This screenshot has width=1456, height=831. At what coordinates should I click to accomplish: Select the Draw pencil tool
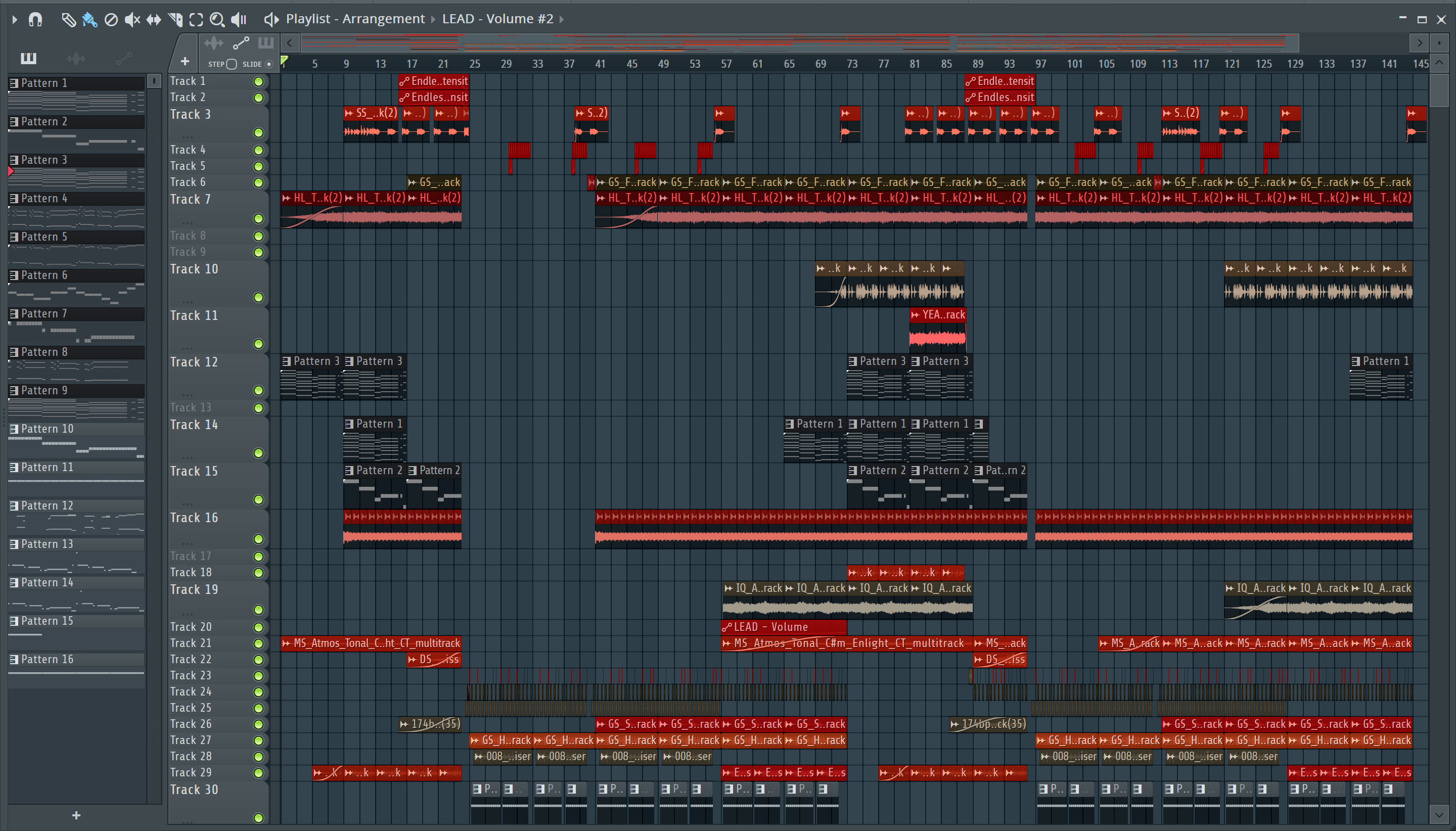coord(68,19)
